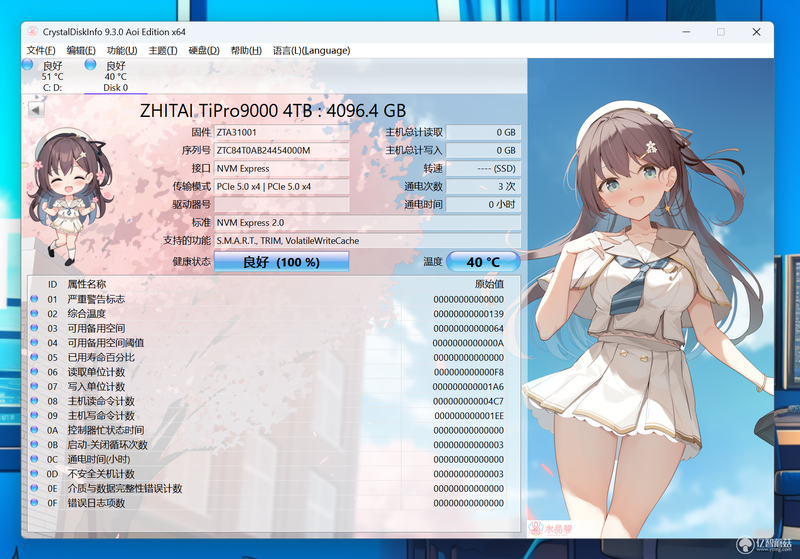Click the 转速 value ---- (SSD)
The height and width of the screenshot is (559, 800).
point(483,168)
